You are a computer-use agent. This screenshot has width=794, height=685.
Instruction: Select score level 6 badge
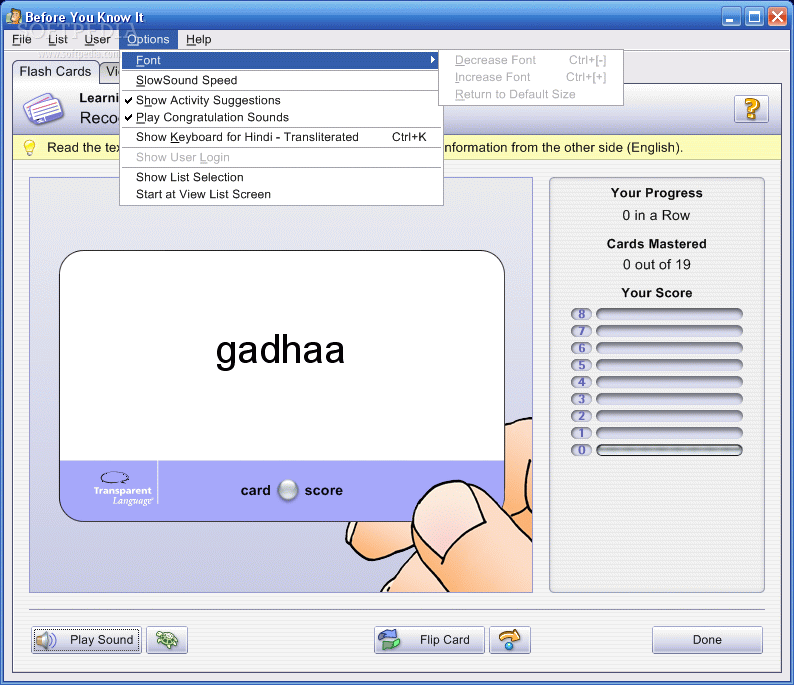[581, 348]
